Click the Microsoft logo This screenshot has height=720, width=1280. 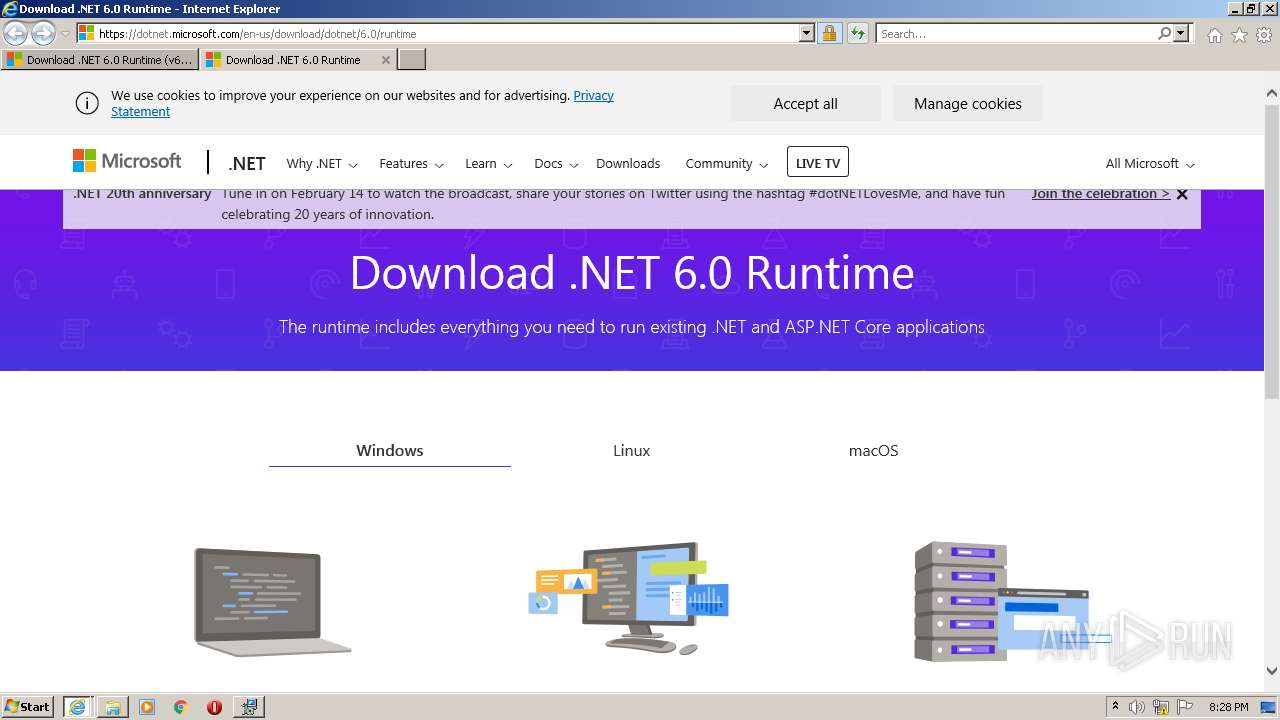pyautogui.click(x=127, y=161)
